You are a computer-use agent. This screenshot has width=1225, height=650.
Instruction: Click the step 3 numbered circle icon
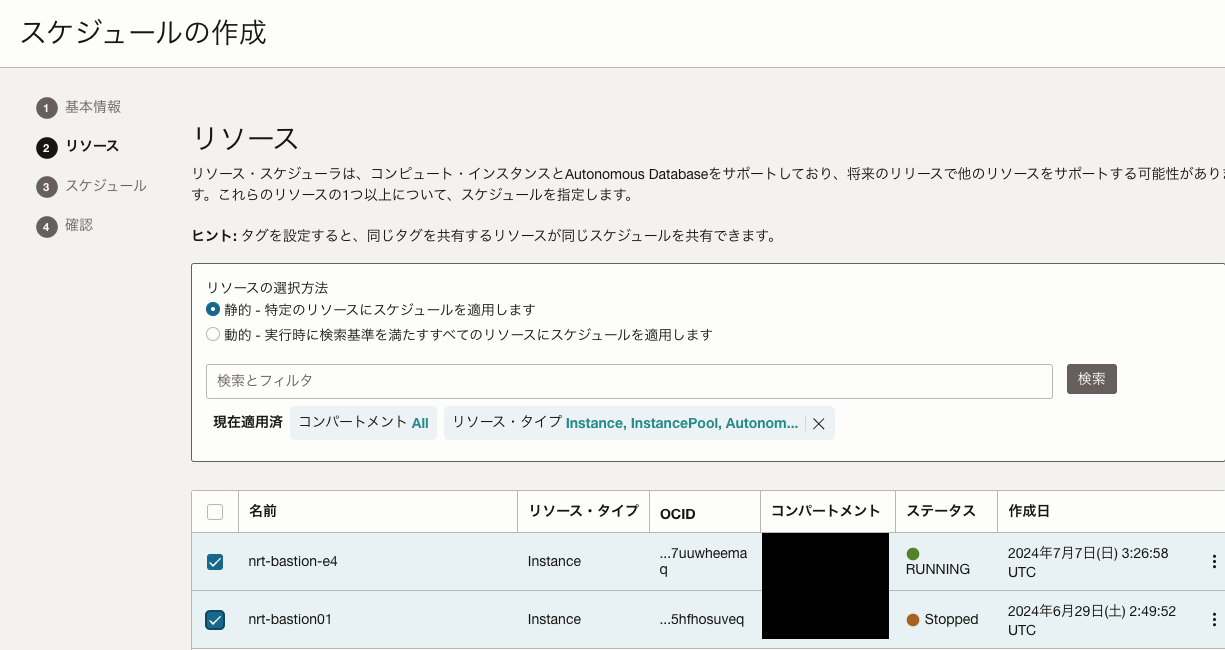pyautogui.click(x=45, y=186)
